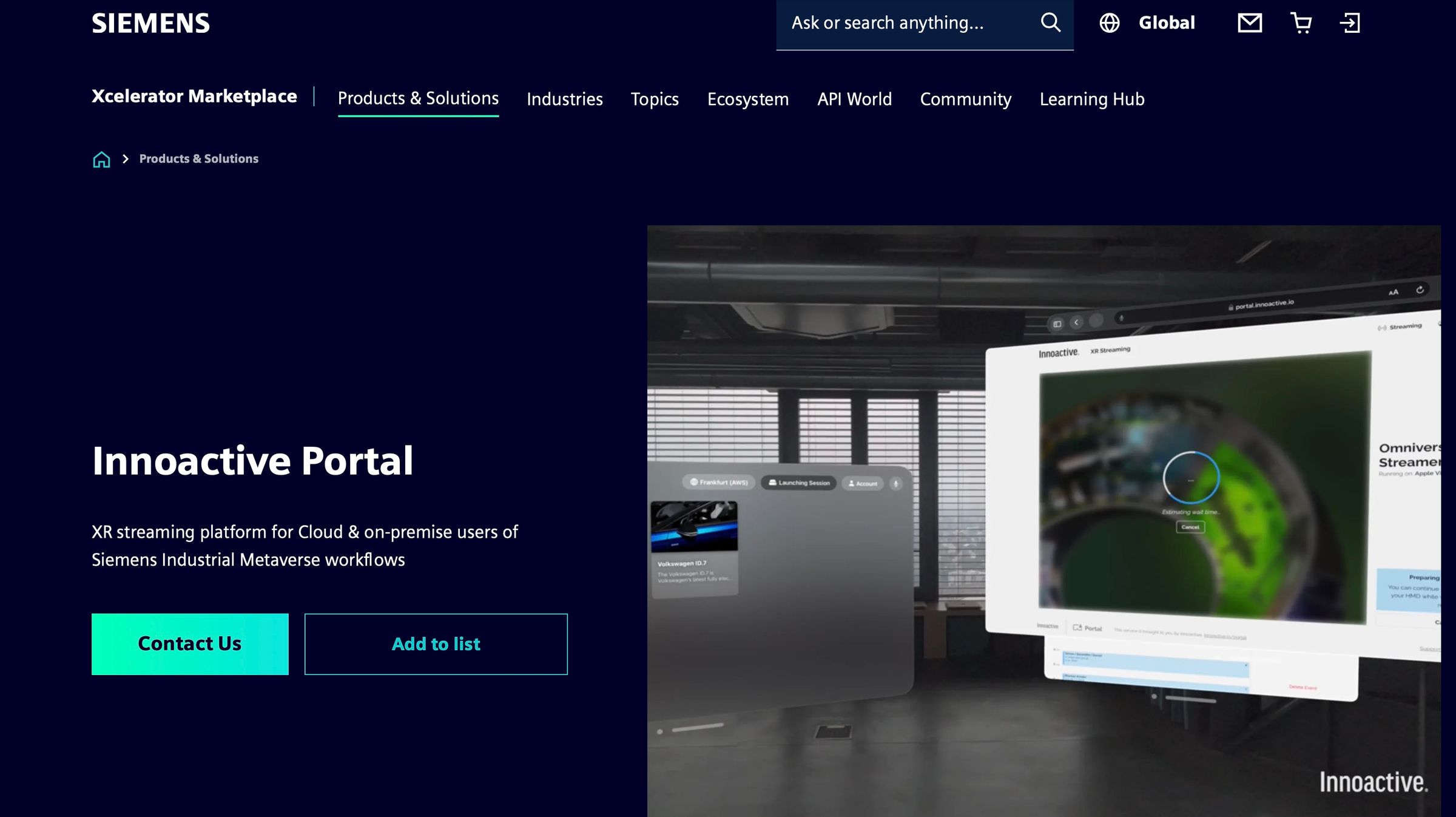Open the Topics menu
The width and height of the screenshot is (1456, 817).
pos(655,99)
